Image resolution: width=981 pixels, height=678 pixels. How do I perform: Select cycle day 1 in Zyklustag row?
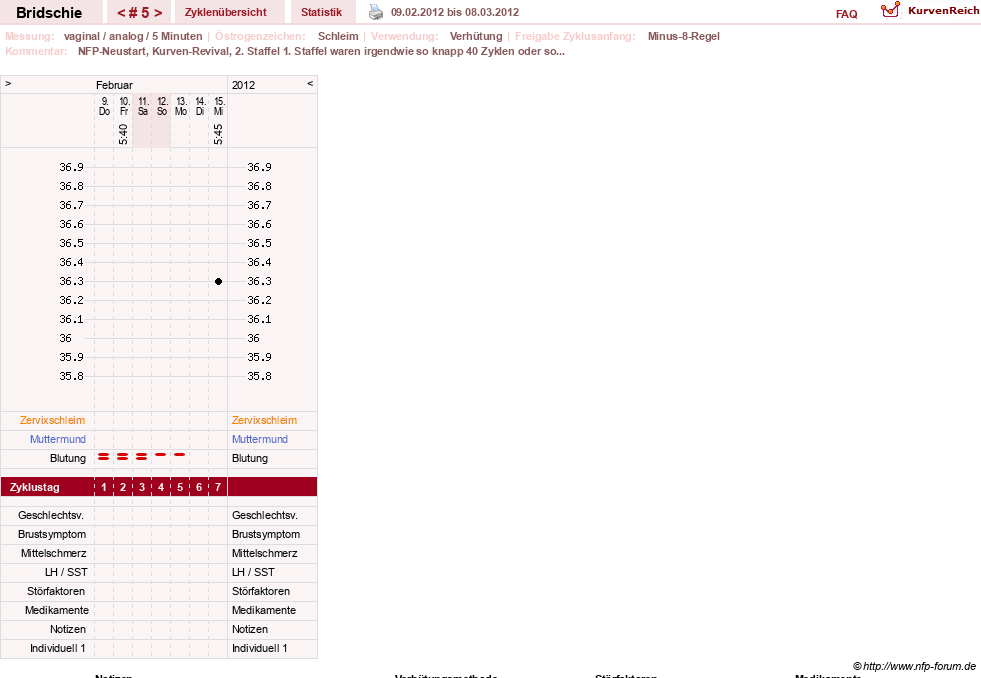click(104, 487)
